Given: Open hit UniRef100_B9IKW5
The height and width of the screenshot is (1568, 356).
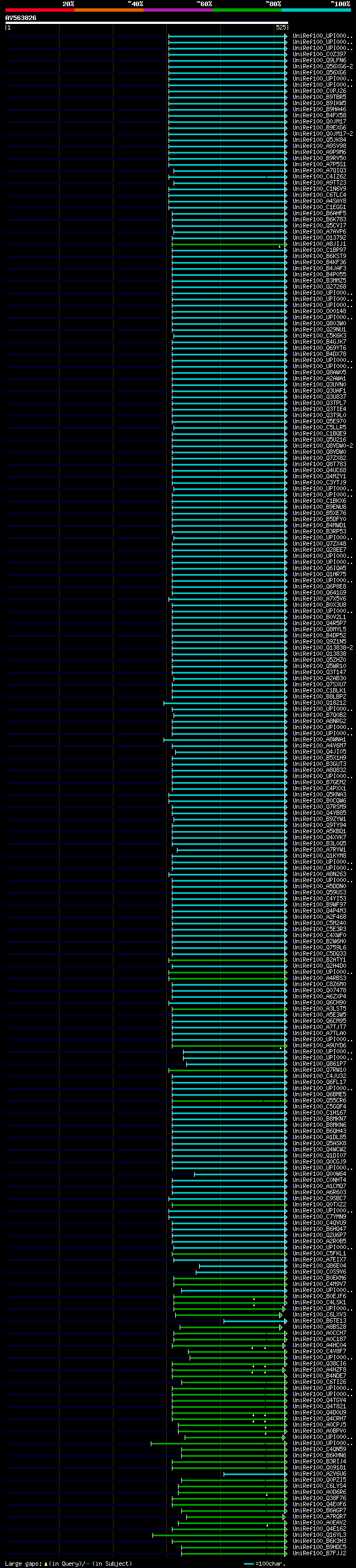Looking at the screenshot, I should pos(319,103).
